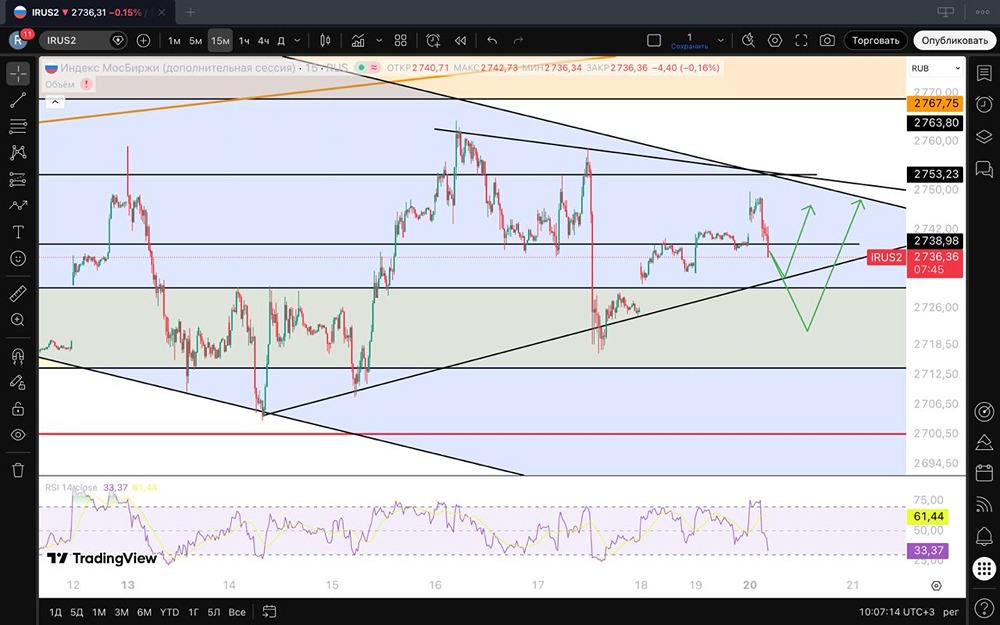Set range to Все
Screen dimensions: 1000x625
pyautogui.click(x=237, y=612)
